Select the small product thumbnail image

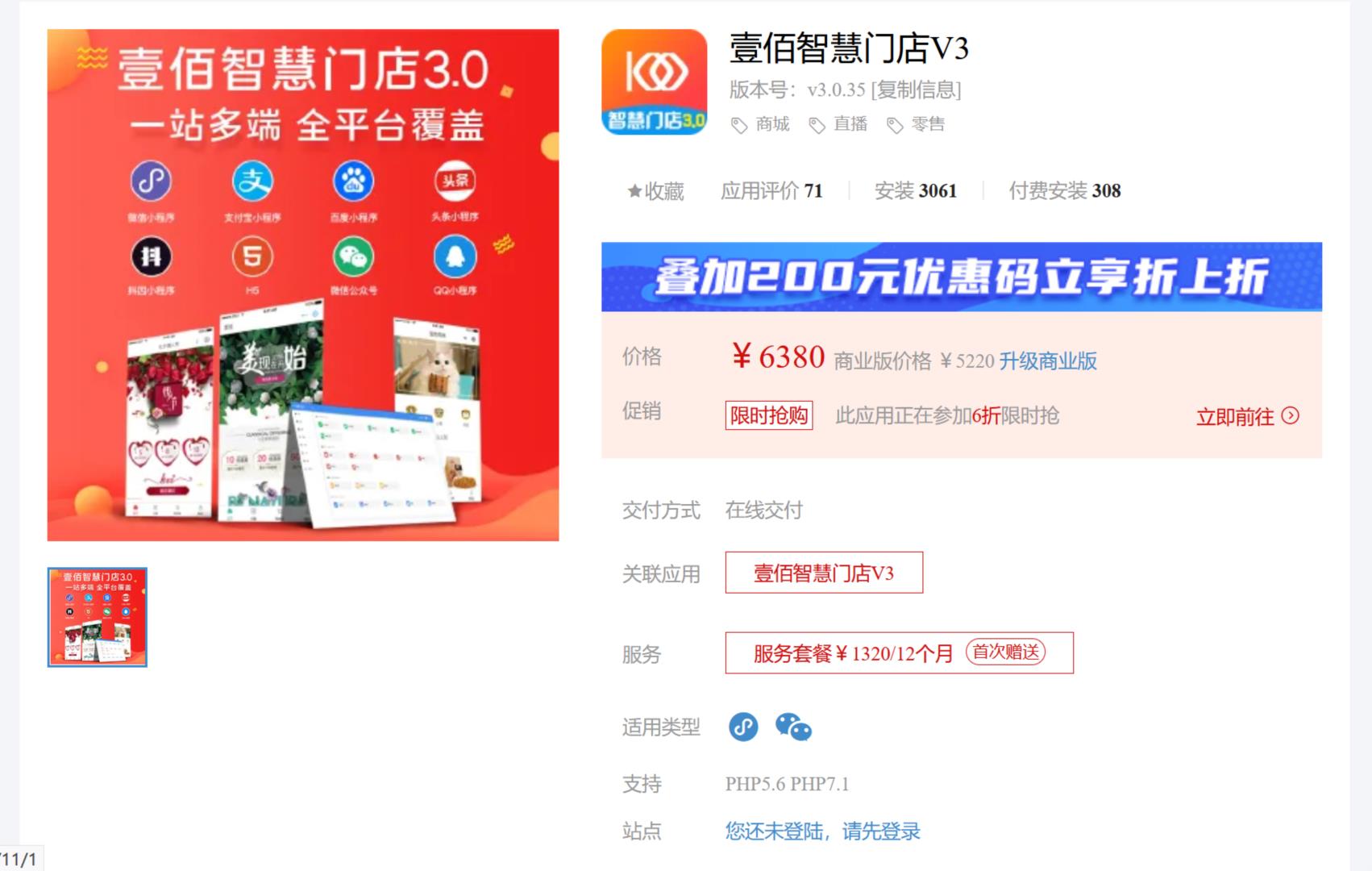point(98,617)
